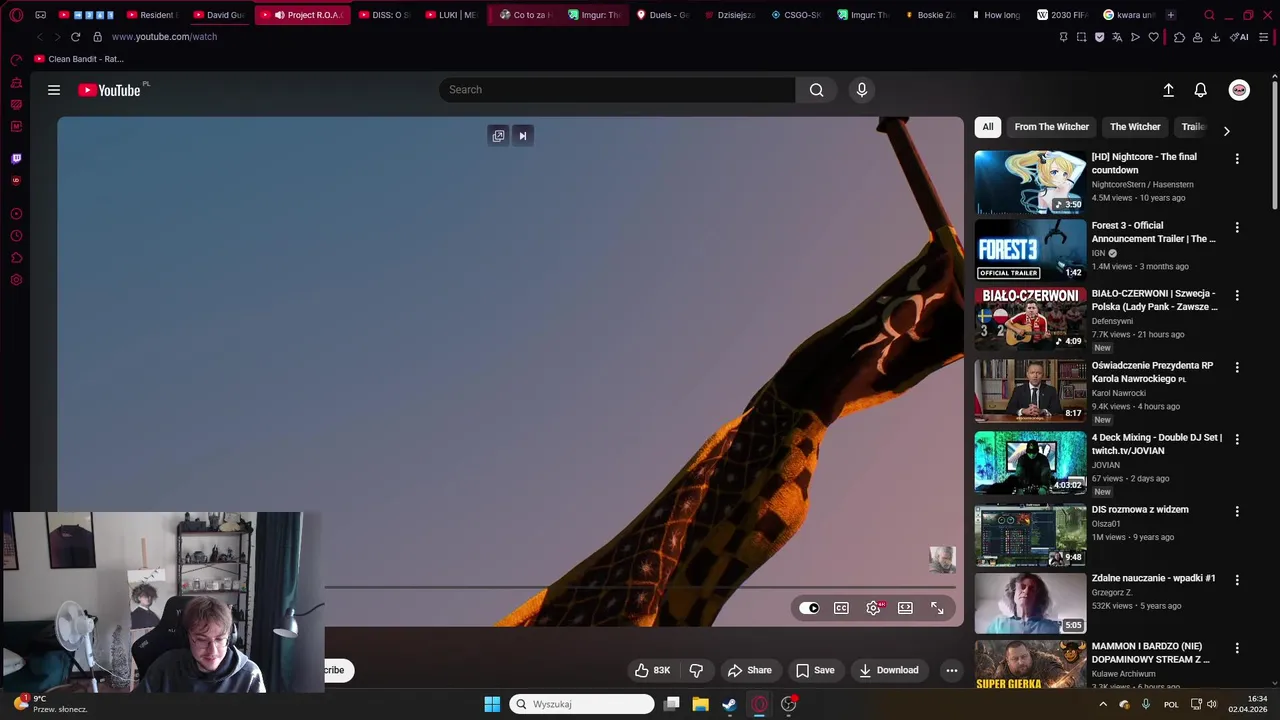Open the Windows Start menu

click(492, 704)
